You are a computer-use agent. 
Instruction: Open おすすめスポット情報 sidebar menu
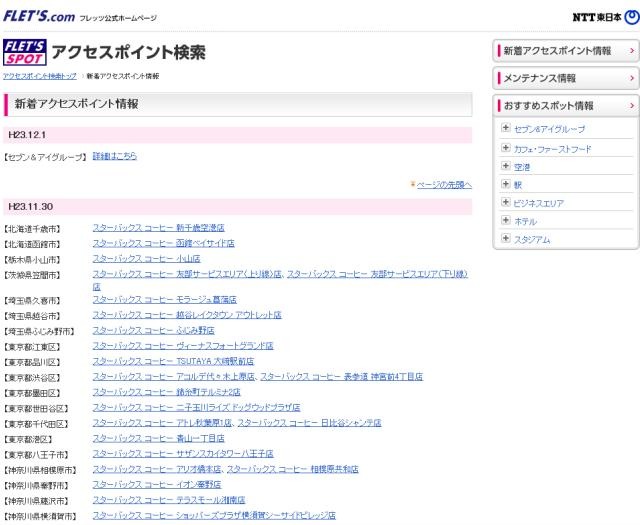[566, 106]
